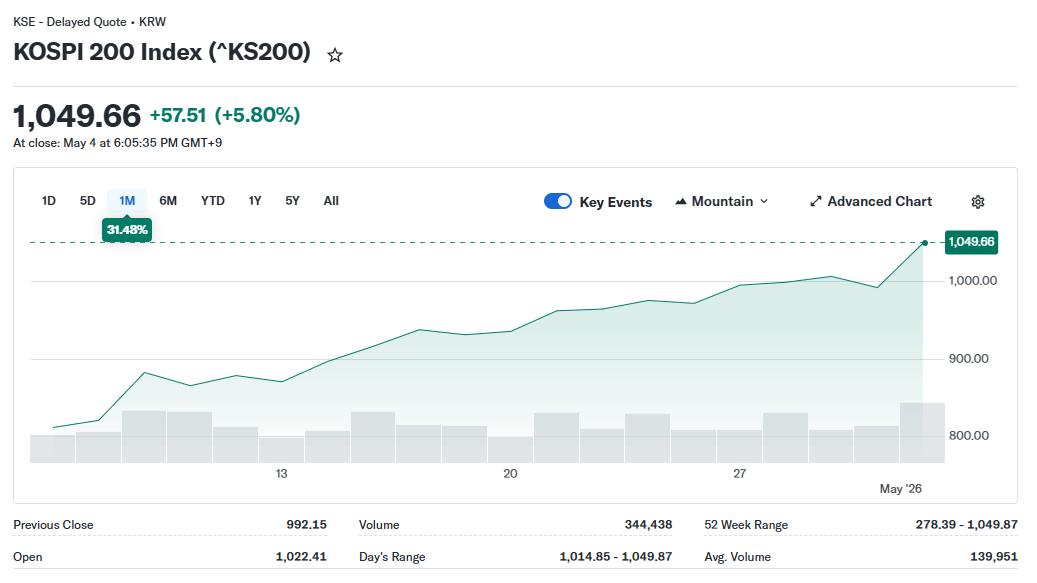Select the 1D time range
This screenshot has width=1037, height=583.
[48, 200]
